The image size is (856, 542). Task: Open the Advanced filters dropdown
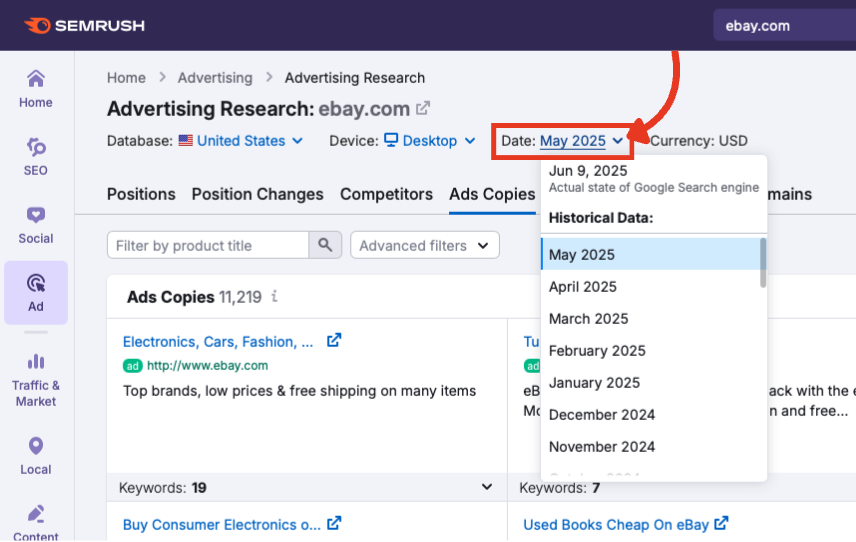pos(424,245)
